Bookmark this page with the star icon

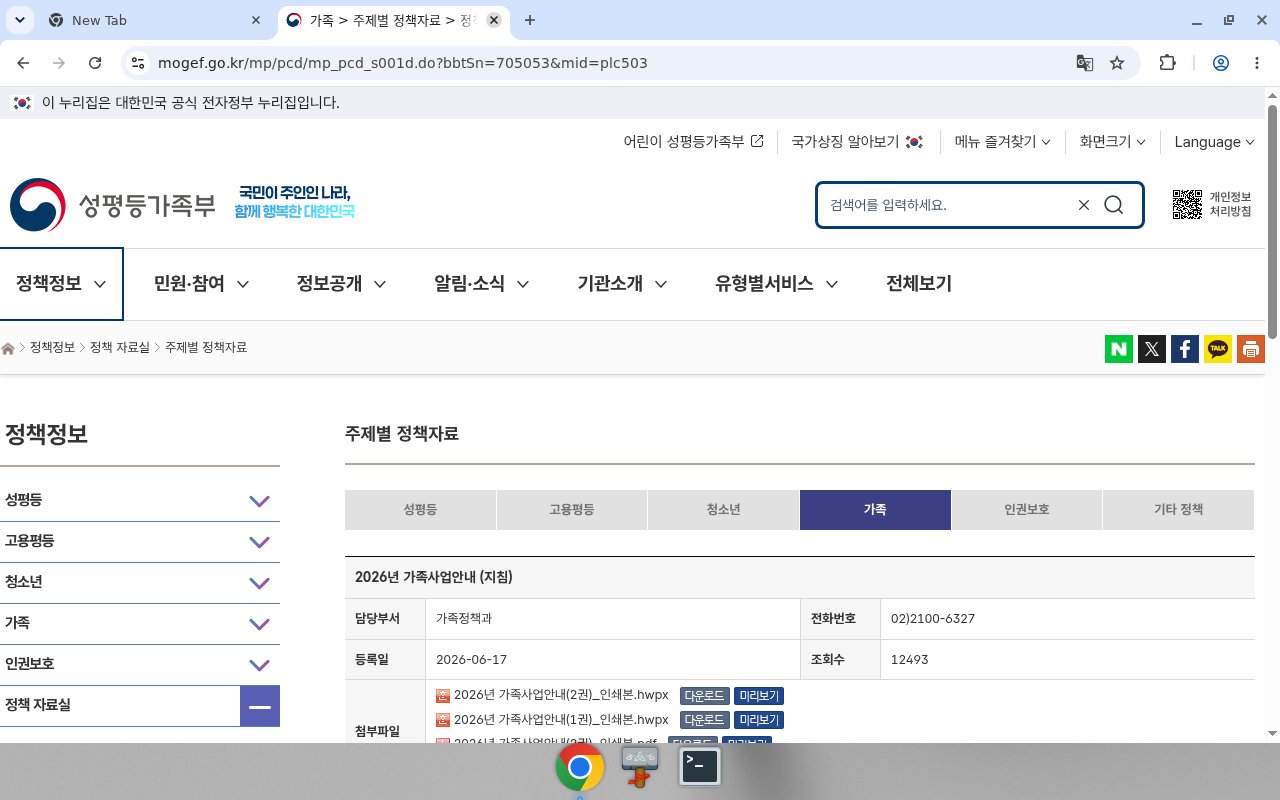pyautogui.click(x=1117, y=63)
